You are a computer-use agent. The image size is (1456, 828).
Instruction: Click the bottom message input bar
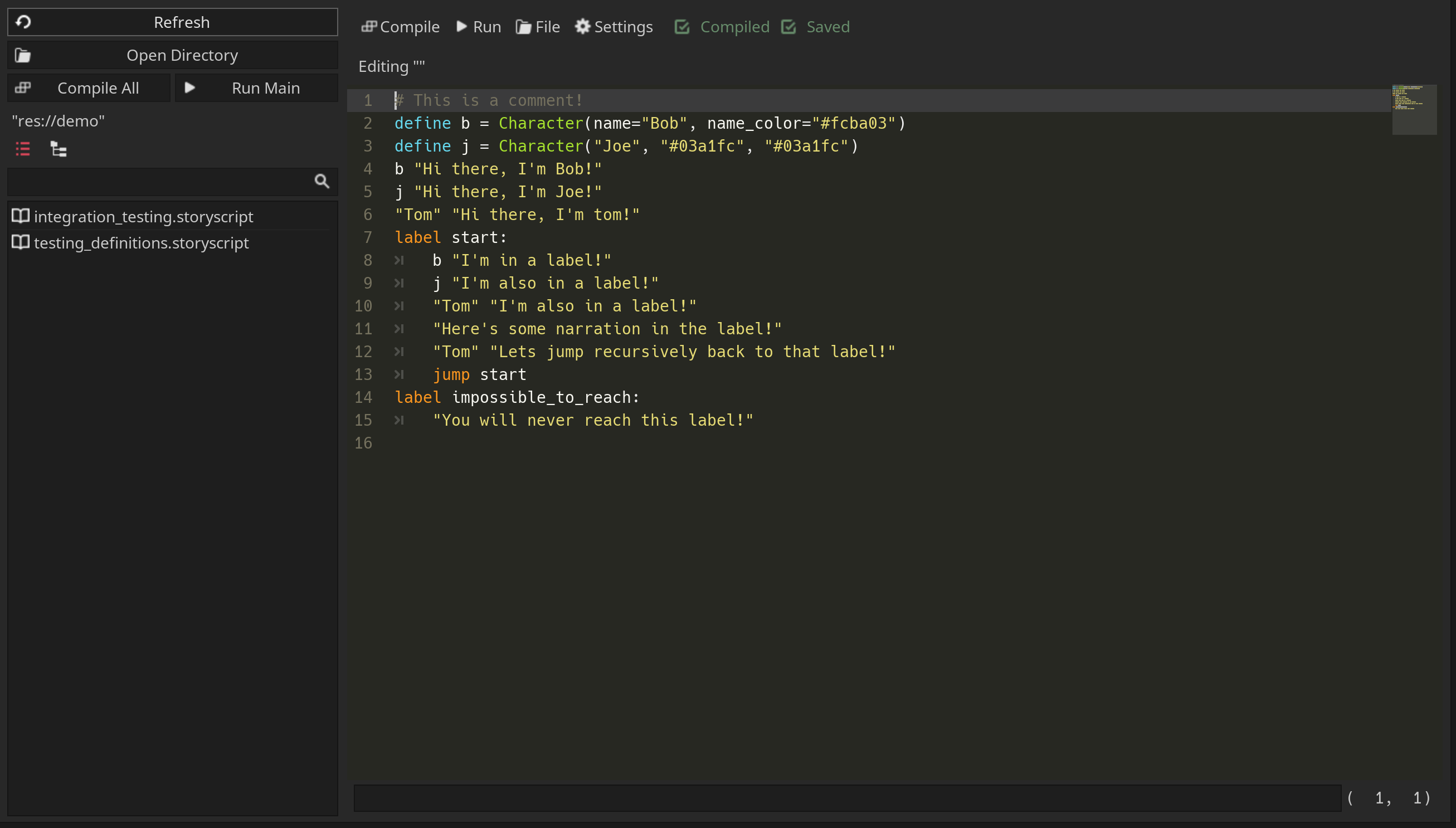(x=847, y=798)
